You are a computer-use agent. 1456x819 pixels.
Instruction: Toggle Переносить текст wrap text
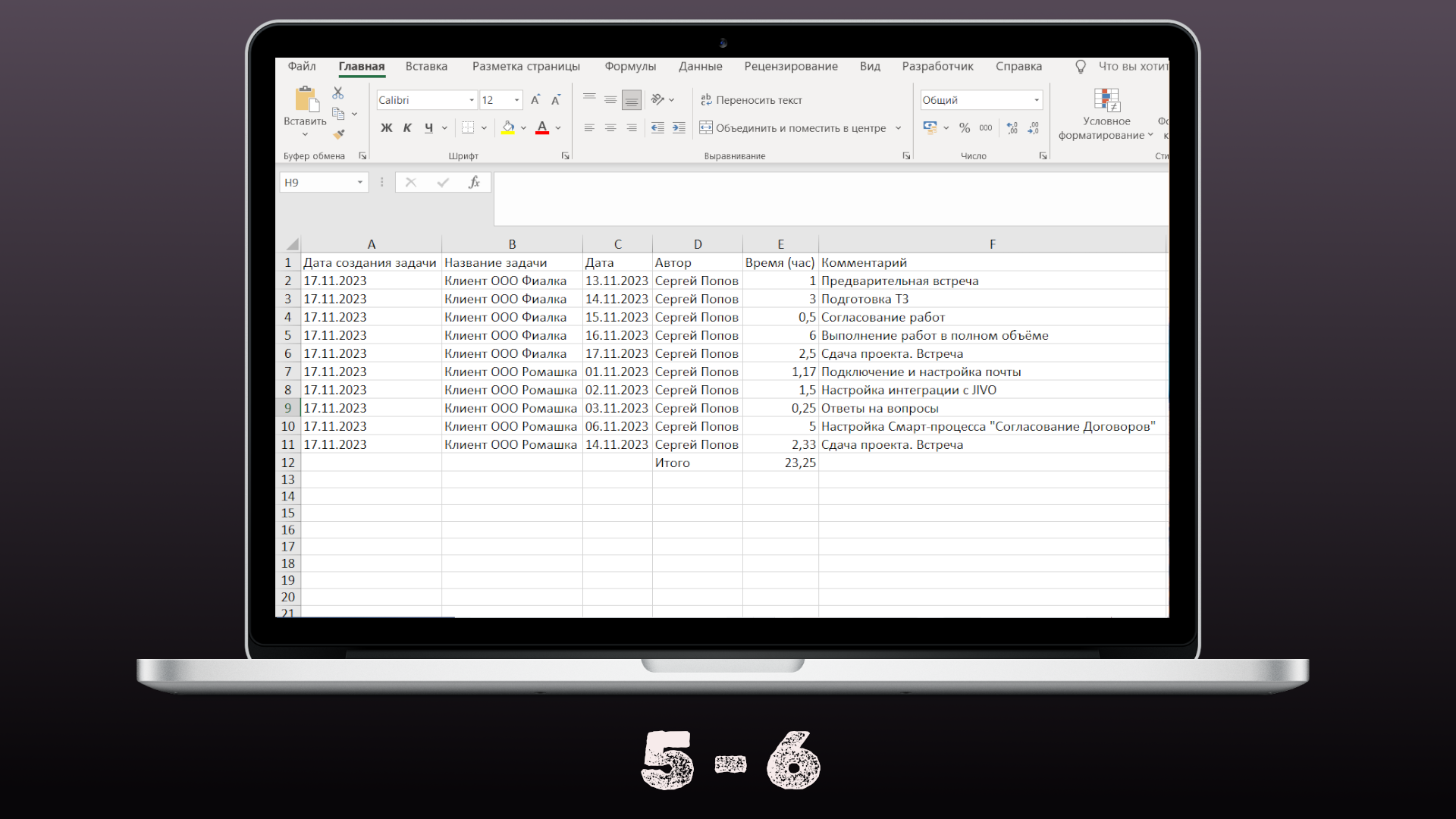click(751, 100)
